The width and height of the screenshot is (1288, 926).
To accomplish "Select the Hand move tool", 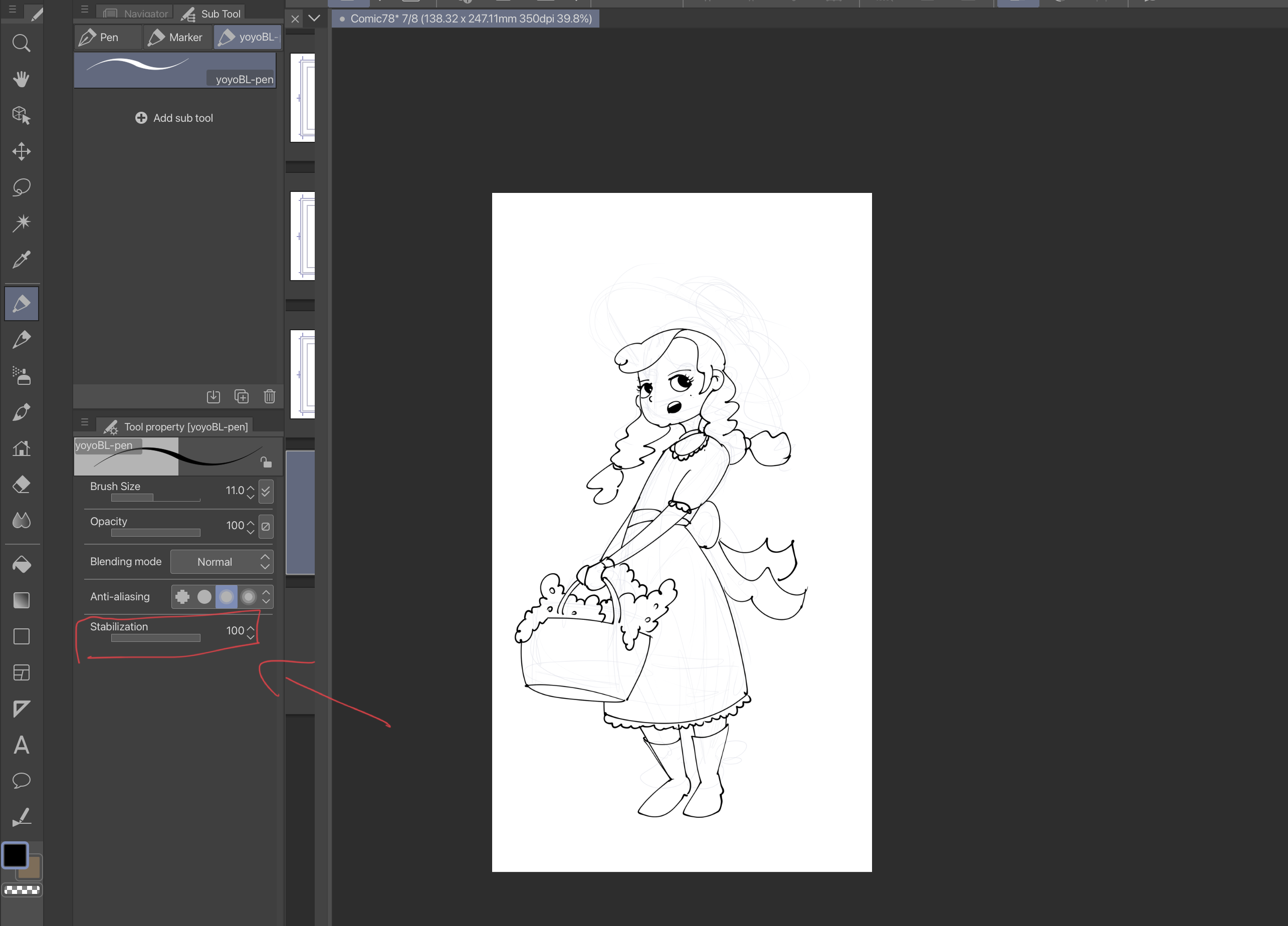I will tap(21, 79).
